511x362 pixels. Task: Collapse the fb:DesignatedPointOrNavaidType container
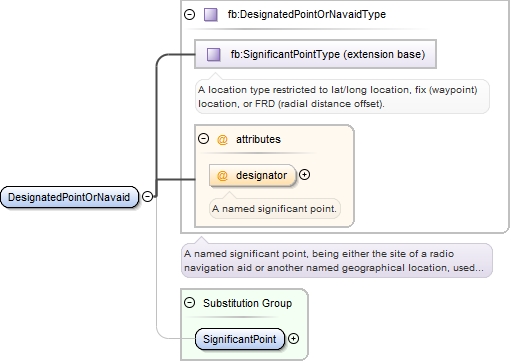click(189, 14)
